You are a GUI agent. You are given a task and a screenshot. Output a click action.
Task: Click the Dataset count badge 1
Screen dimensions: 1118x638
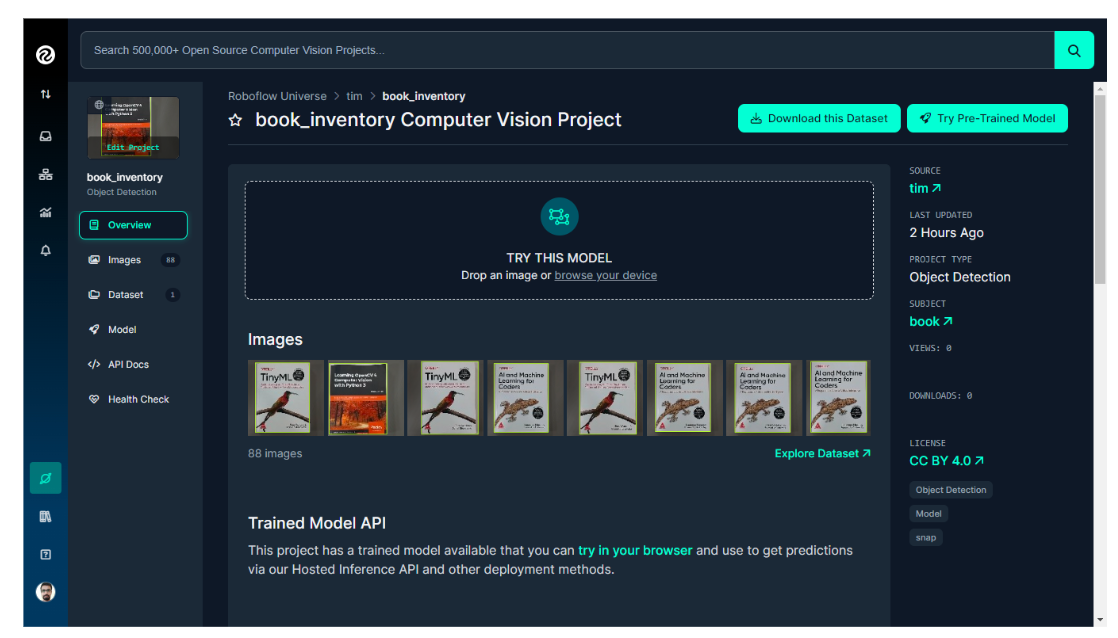(x=173, y=294)
